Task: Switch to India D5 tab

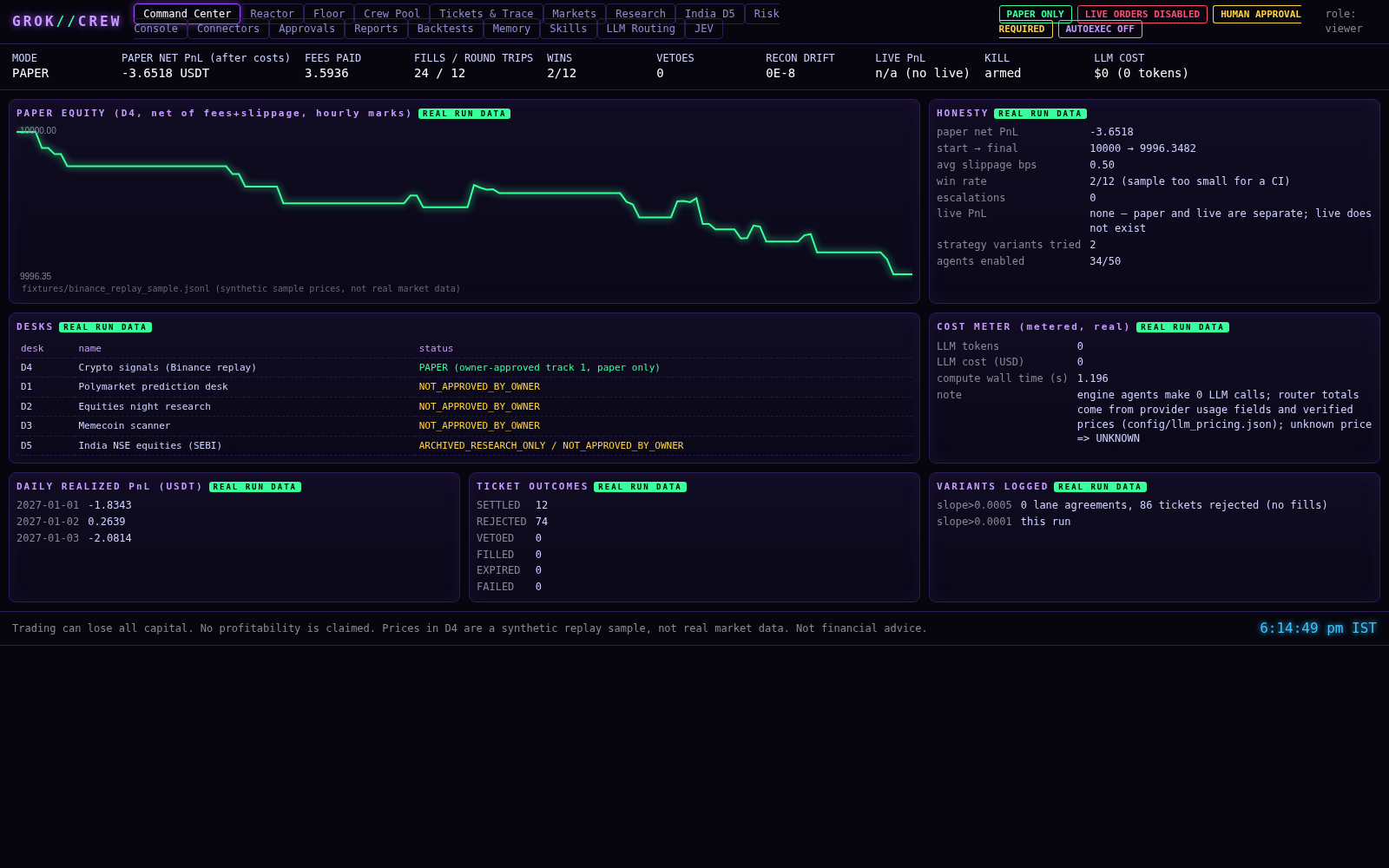Action: (709, 14)
